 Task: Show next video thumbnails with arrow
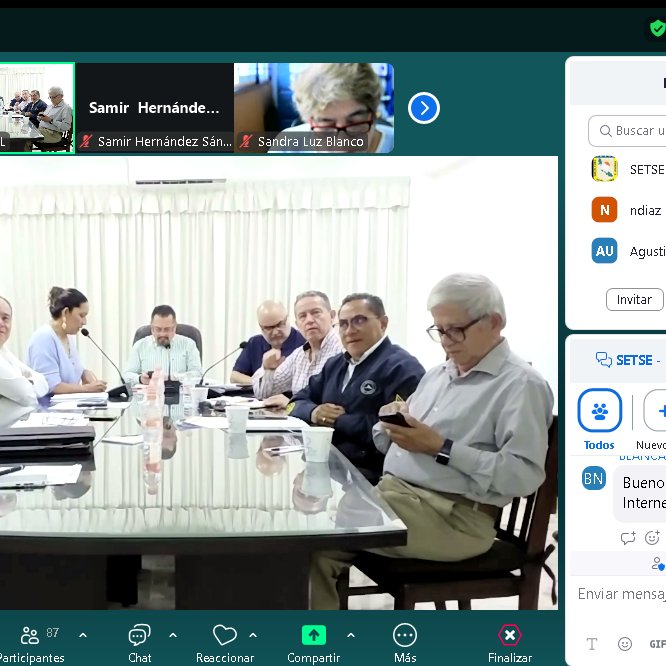click(x=424, y=108)
